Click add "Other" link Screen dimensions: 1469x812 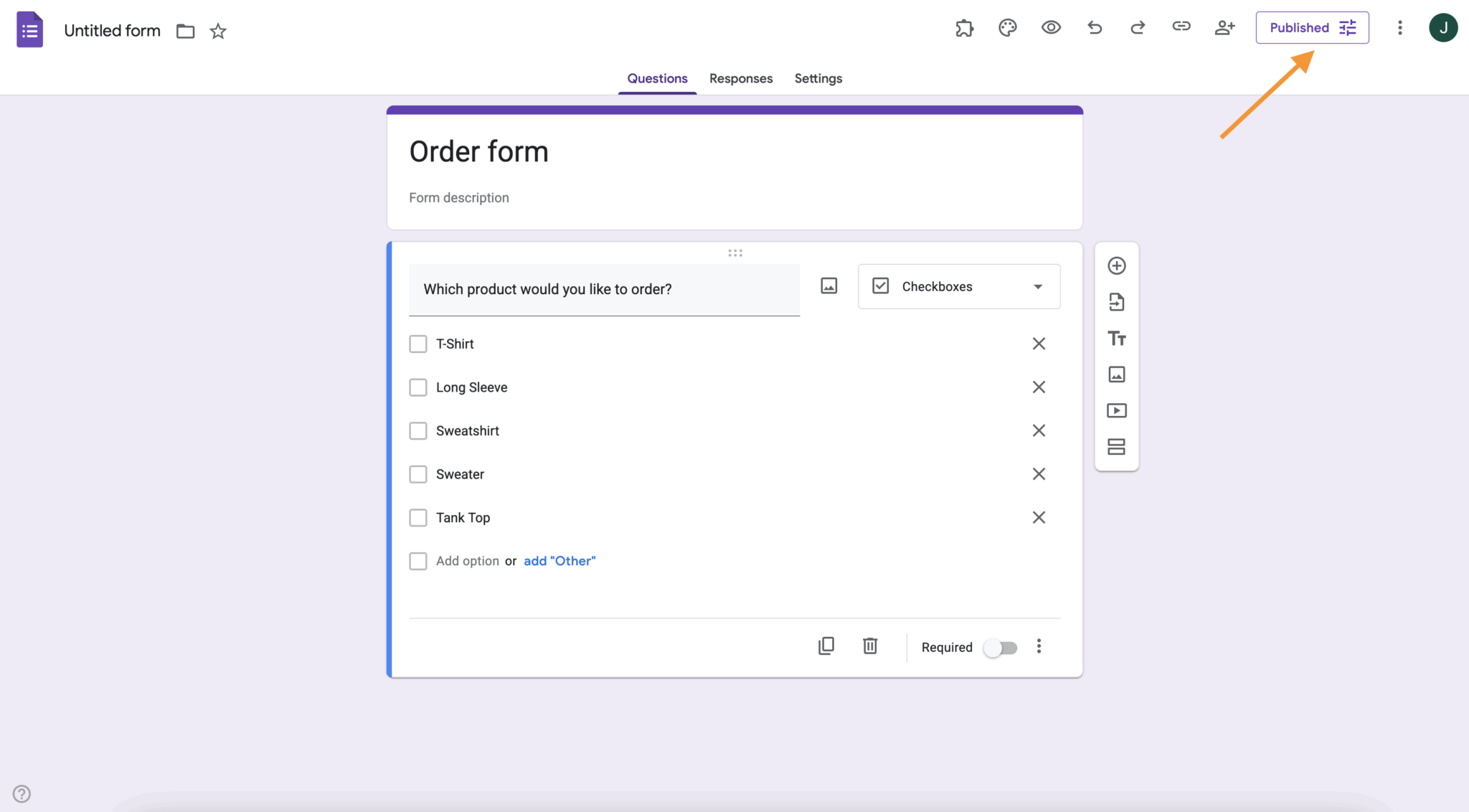pyautogui.click(x=559, y=560)
